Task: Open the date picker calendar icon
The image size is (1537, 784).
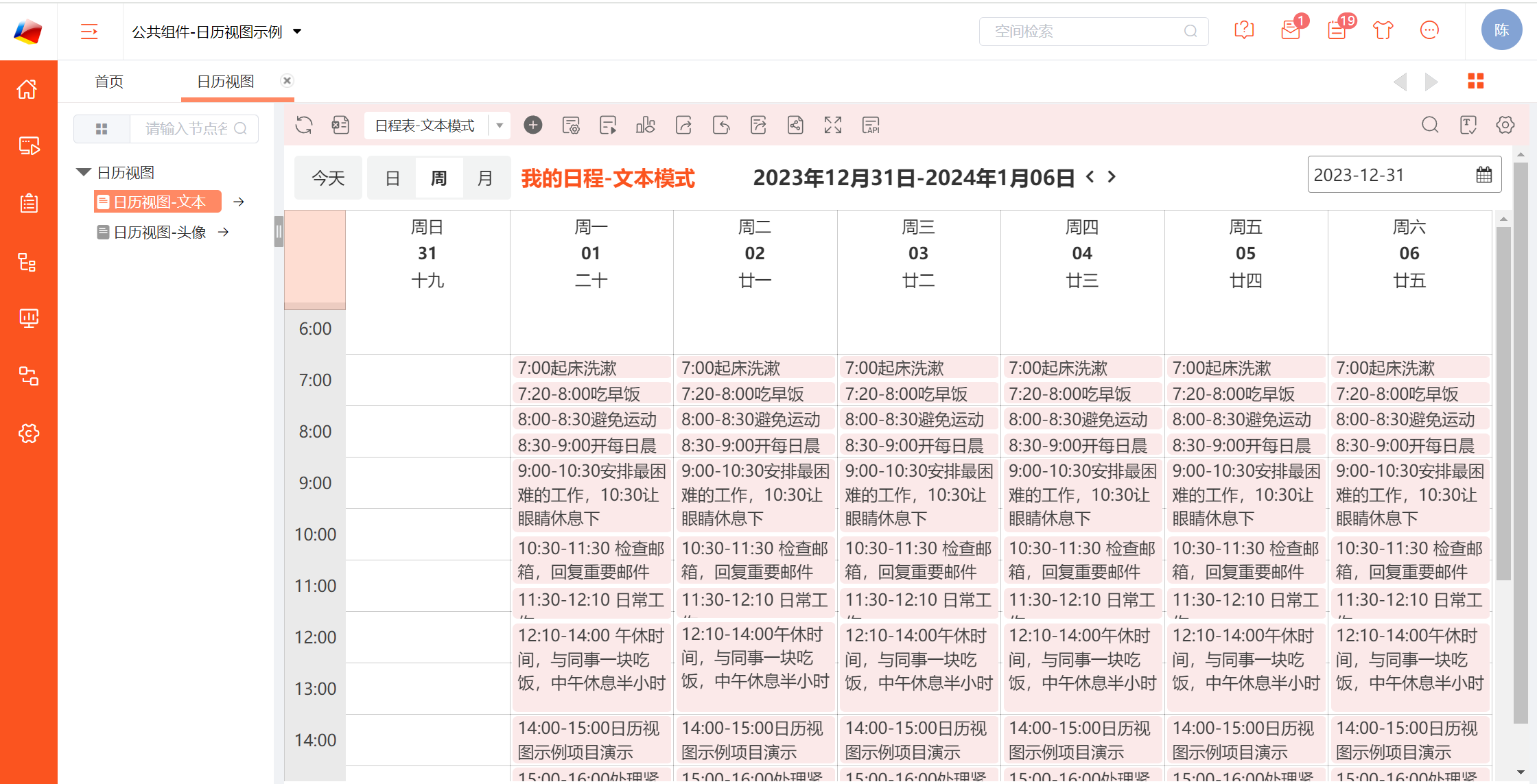Action: point(1484,175)
